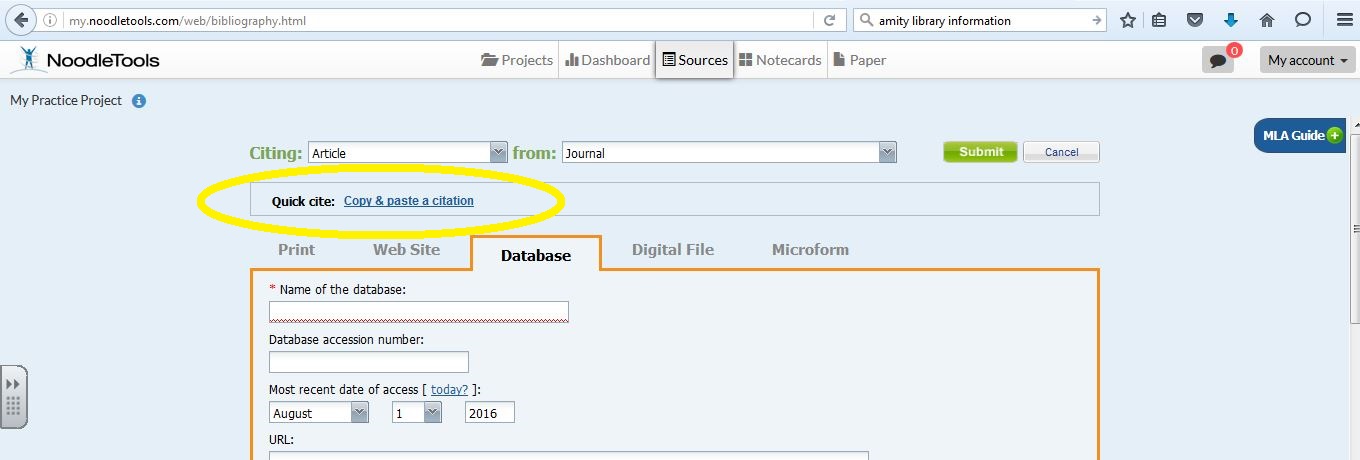
Task: Click the URL input field
Action: pos(569,455)
